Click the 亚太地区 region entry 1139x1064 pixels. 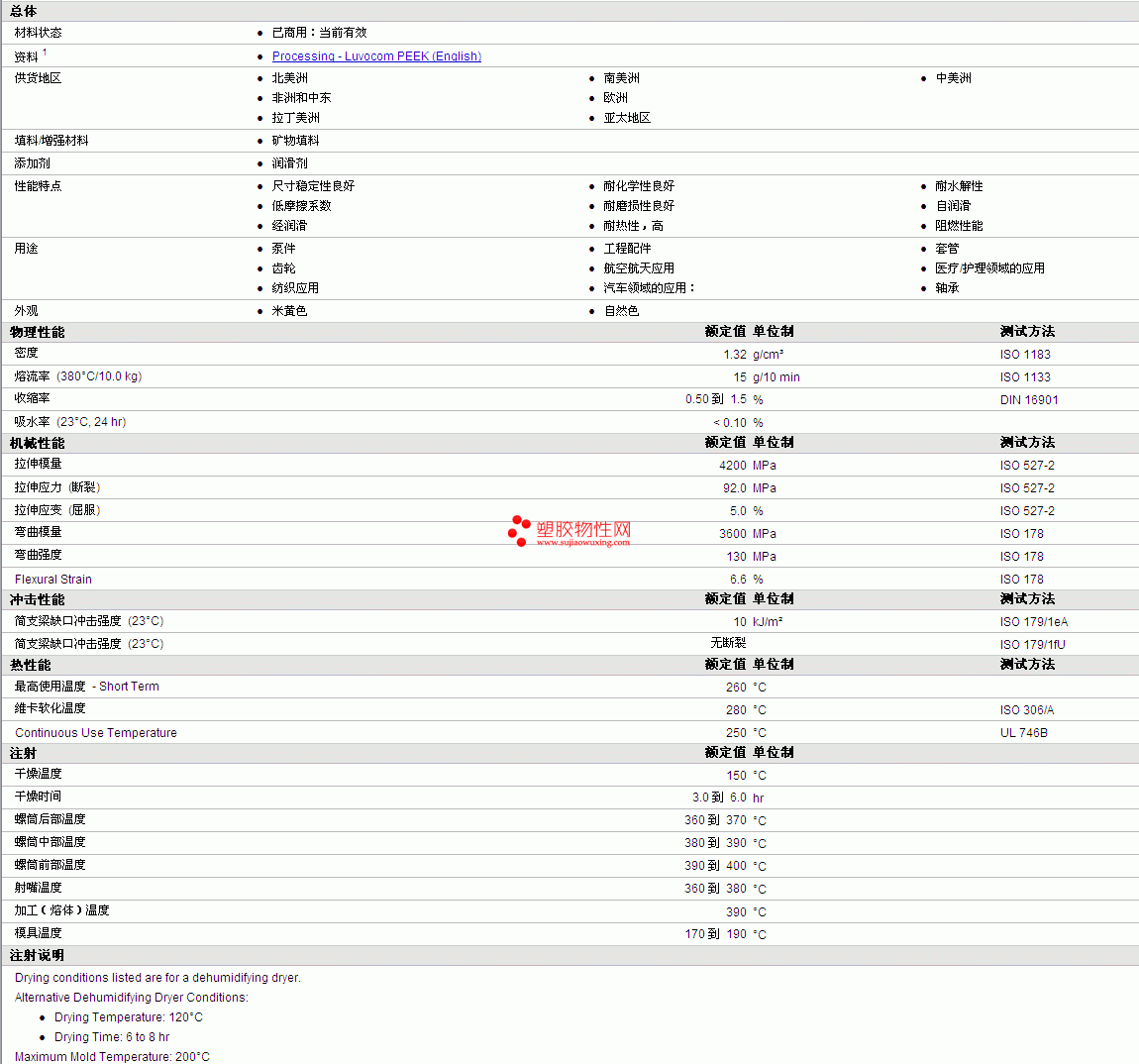[627, 118]
